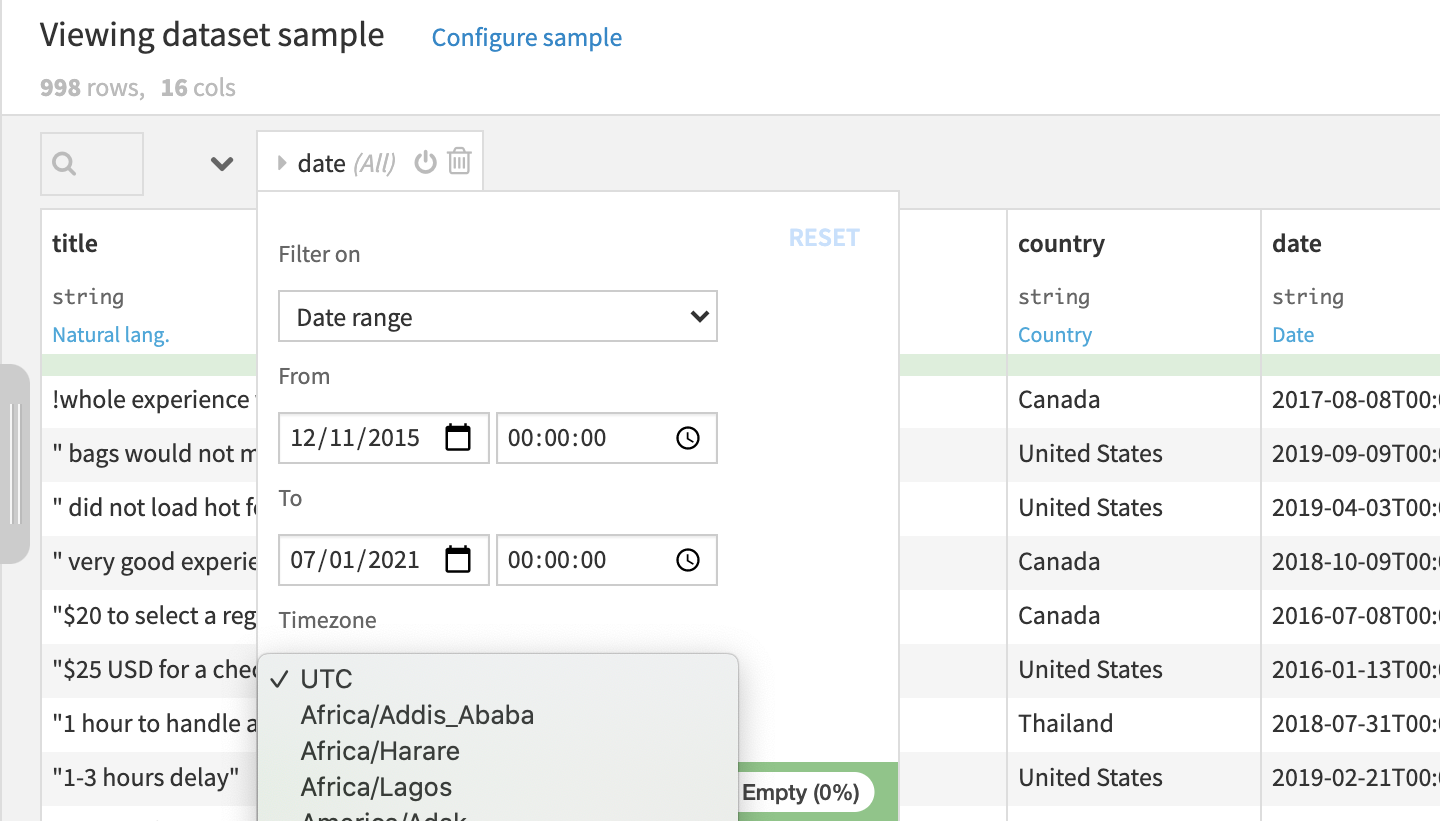Select the Thailand country cell

[1134, 723]
